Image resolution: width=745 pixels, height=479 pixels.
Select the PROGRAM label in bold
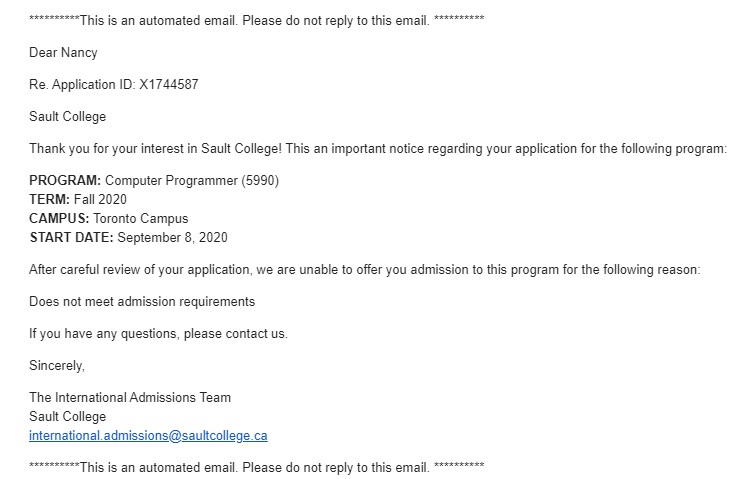point(65,181)
